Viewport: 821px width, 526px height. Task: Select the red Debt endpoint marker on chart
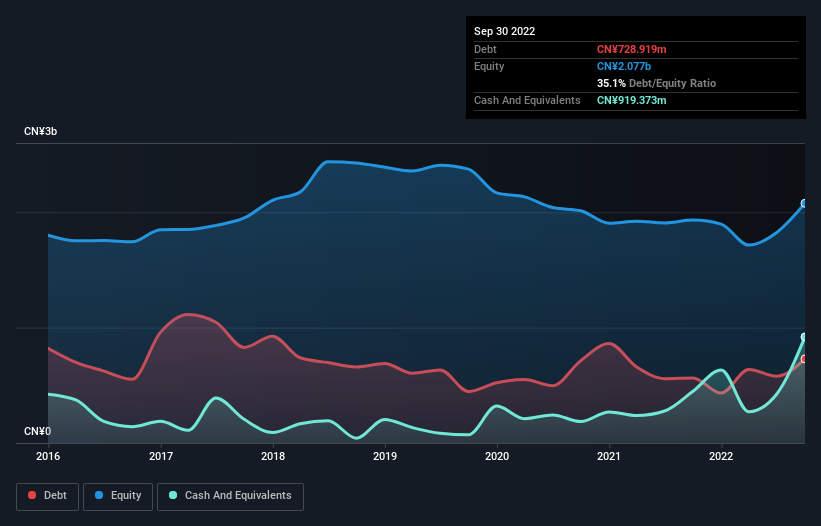coord(804,359)
